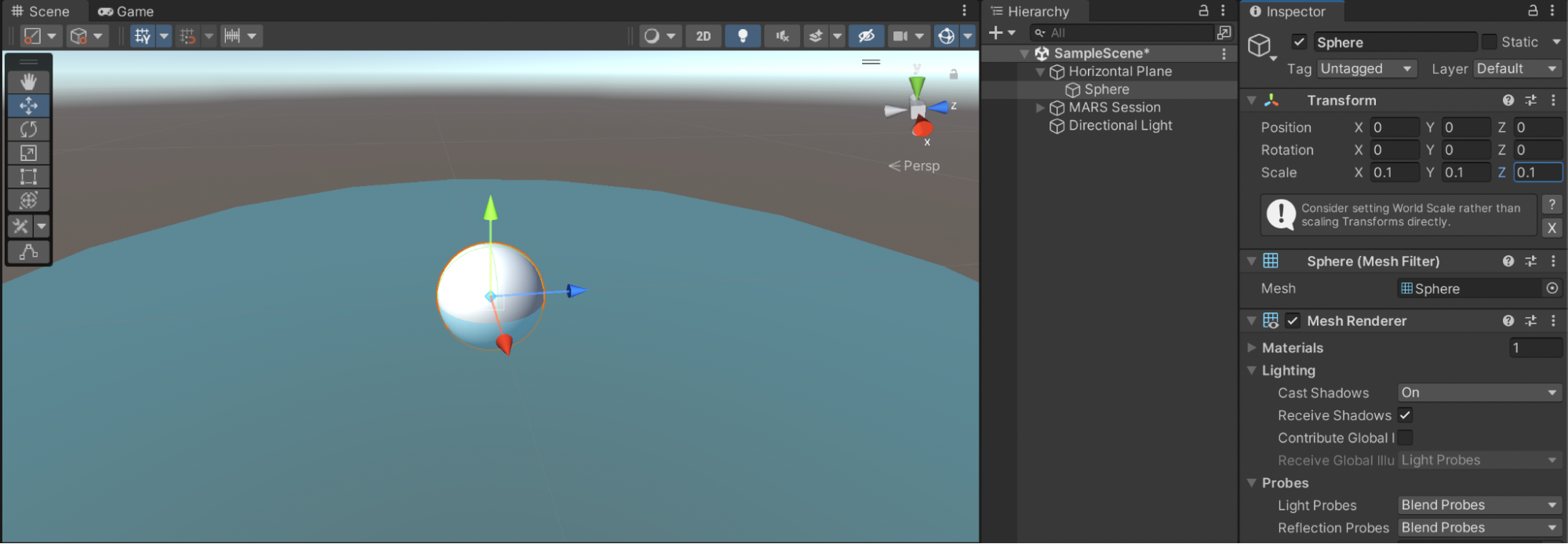The height and width of the screenshot is (544, 1568).
Task: Toggle scene lighting bulb icon
Action: 742,36
